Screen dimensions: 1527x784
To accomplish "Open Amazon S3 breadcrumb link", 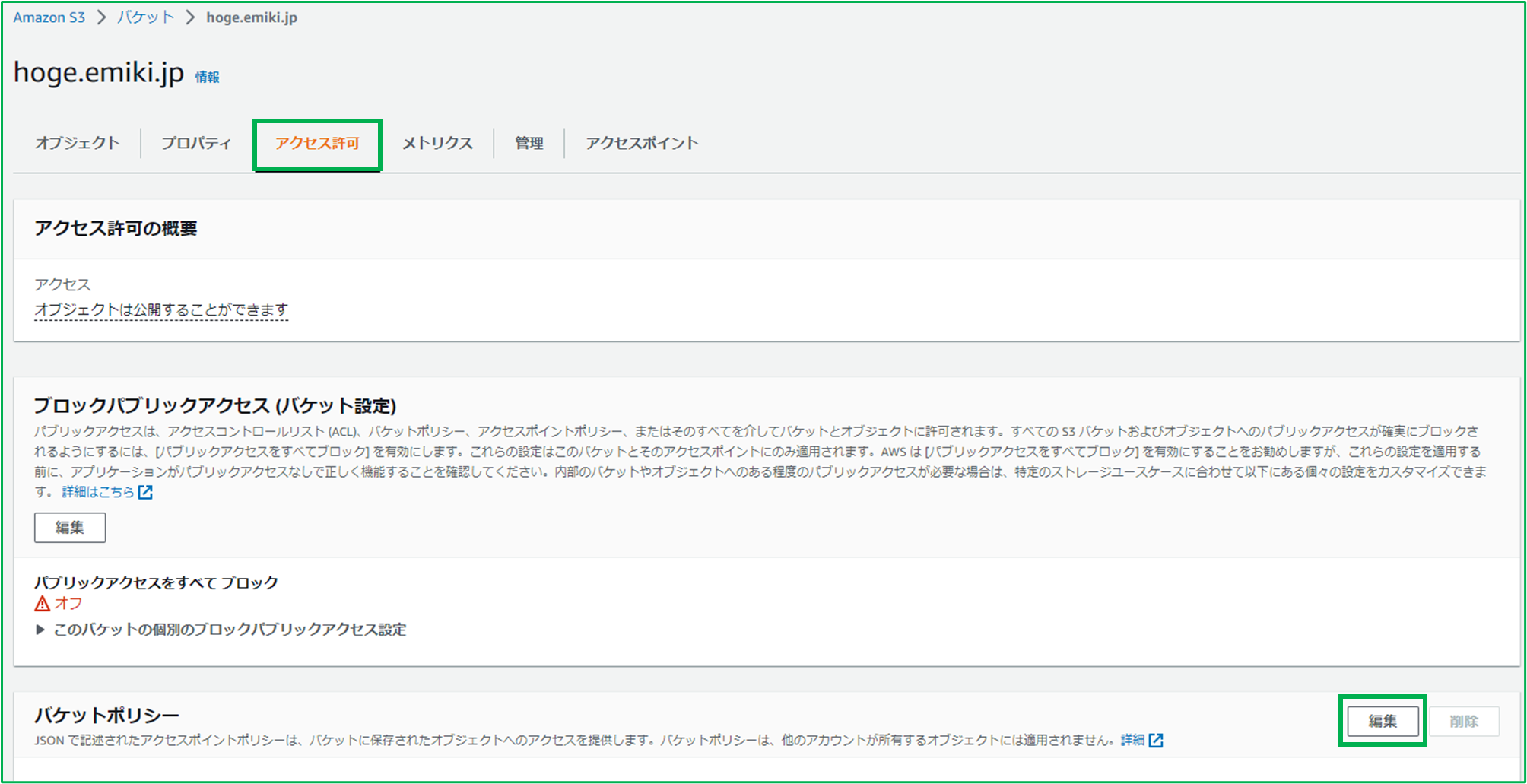I will click(49, 17).
